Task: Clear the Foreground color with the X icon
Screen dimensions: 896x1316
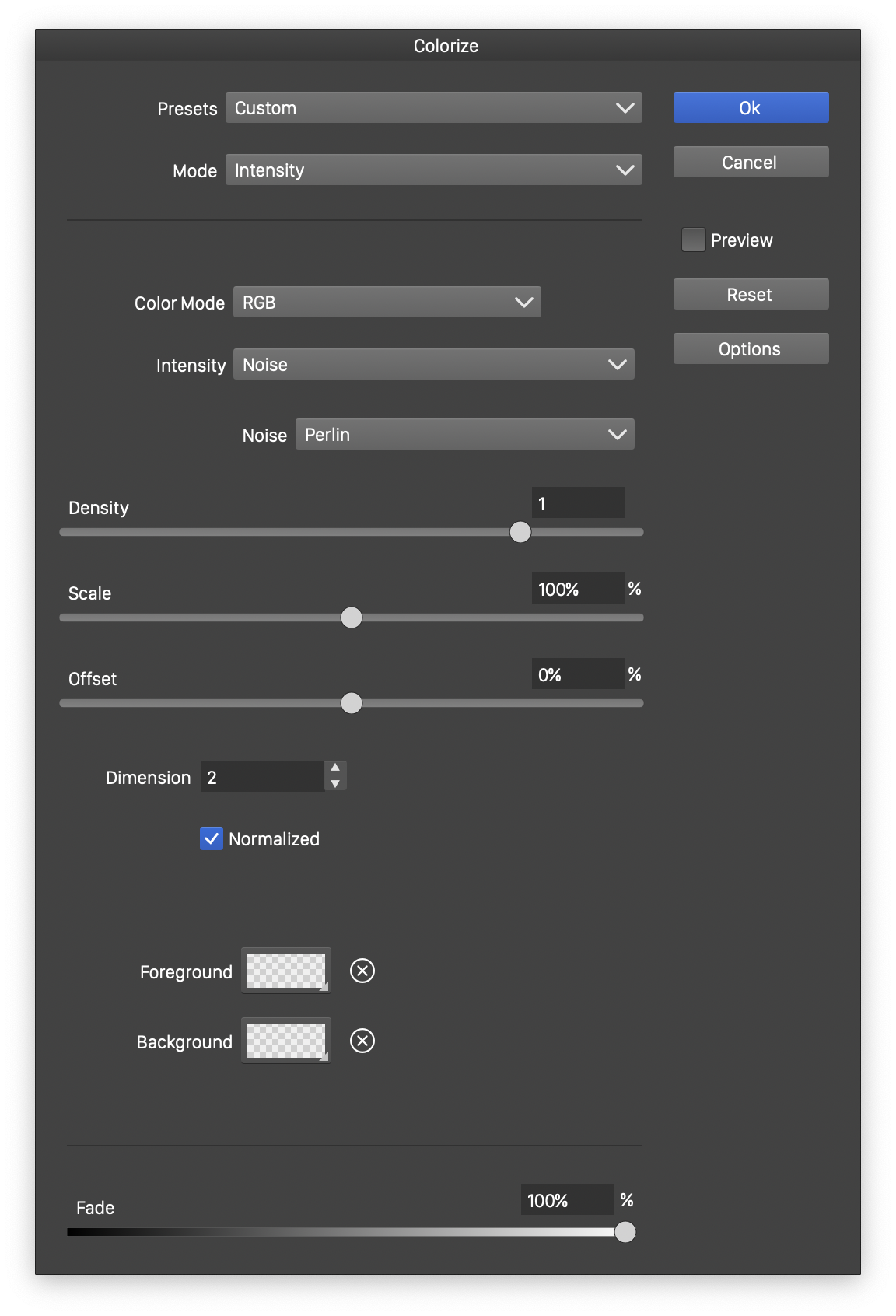Action: (362, 971)
